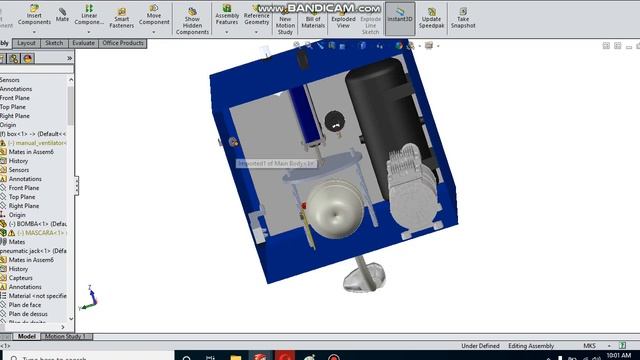Click the feature panel collapse handle
Image resolution: width=640 pixels, height=360 pixels.
tap(76, 185)
